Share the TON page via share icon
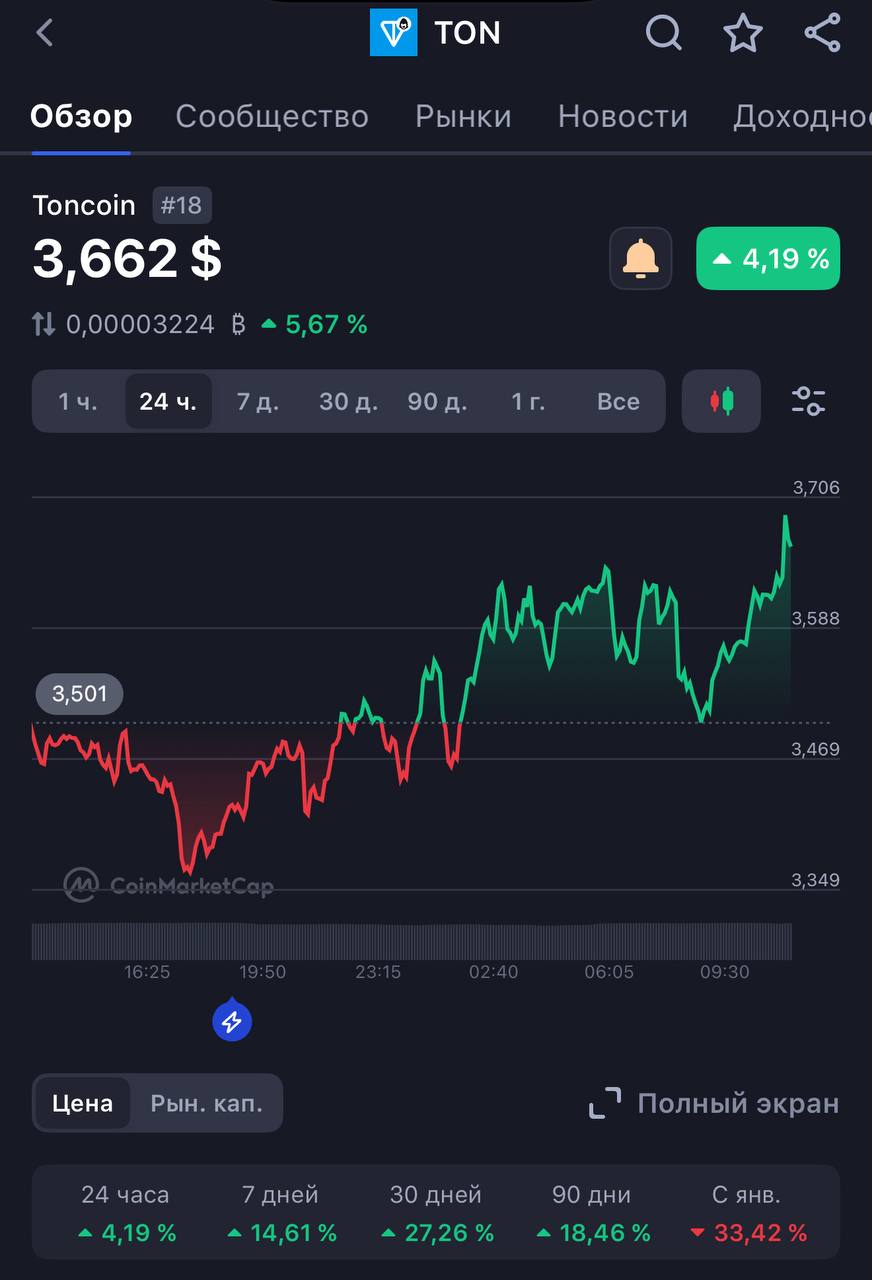872x1280 pixels. click(822, 33)
